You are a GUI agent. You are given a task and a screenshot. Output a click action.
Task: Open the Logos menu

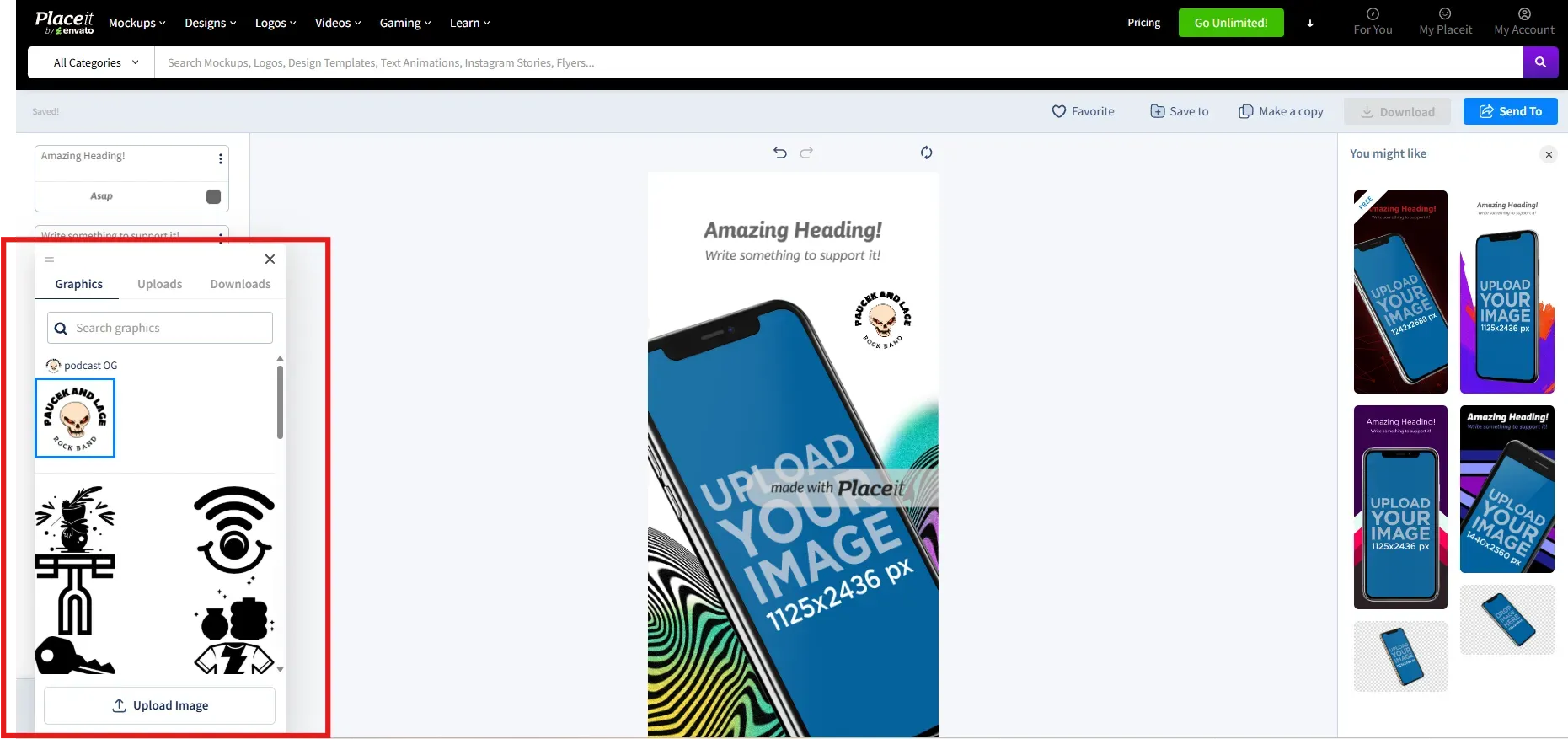tap(276, 23)
